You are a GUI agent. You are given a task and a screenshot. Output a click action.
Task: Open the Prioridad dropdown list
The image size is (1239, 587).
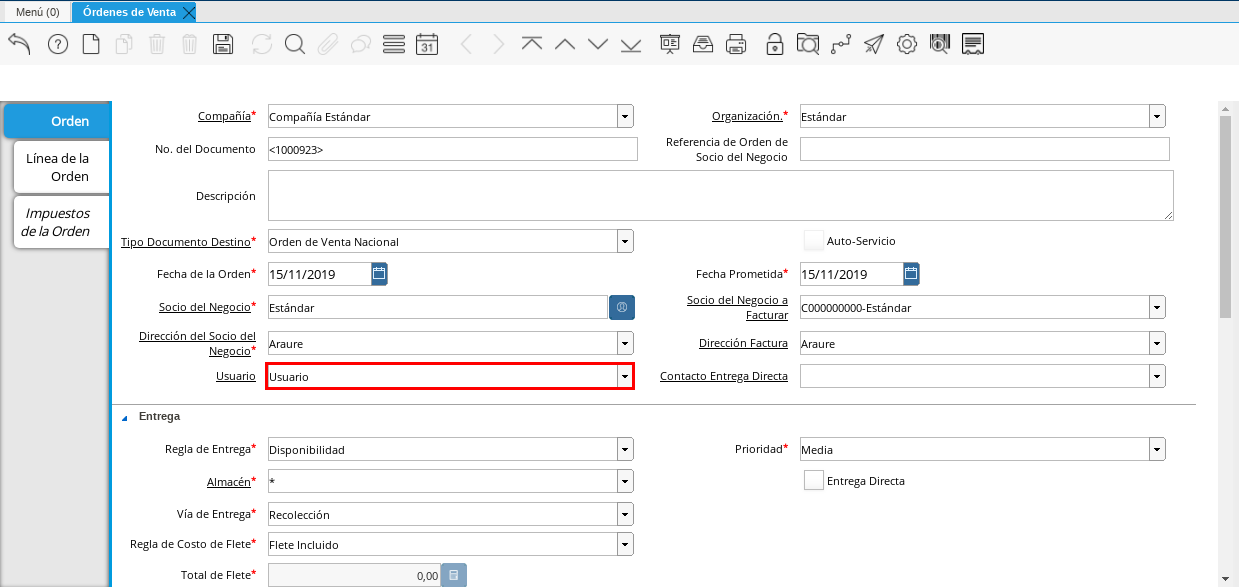coord(1157,450)
